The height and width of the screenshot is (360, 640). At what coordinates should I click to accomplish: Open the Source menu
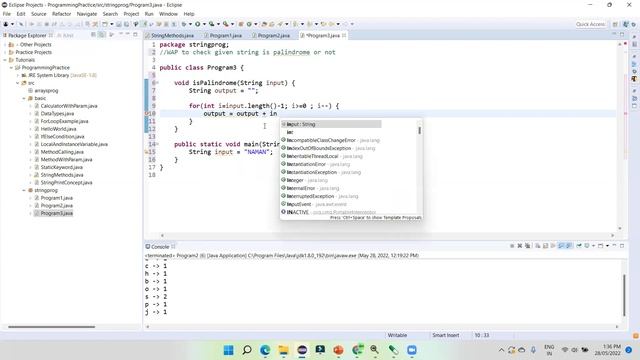pos(39,14)
